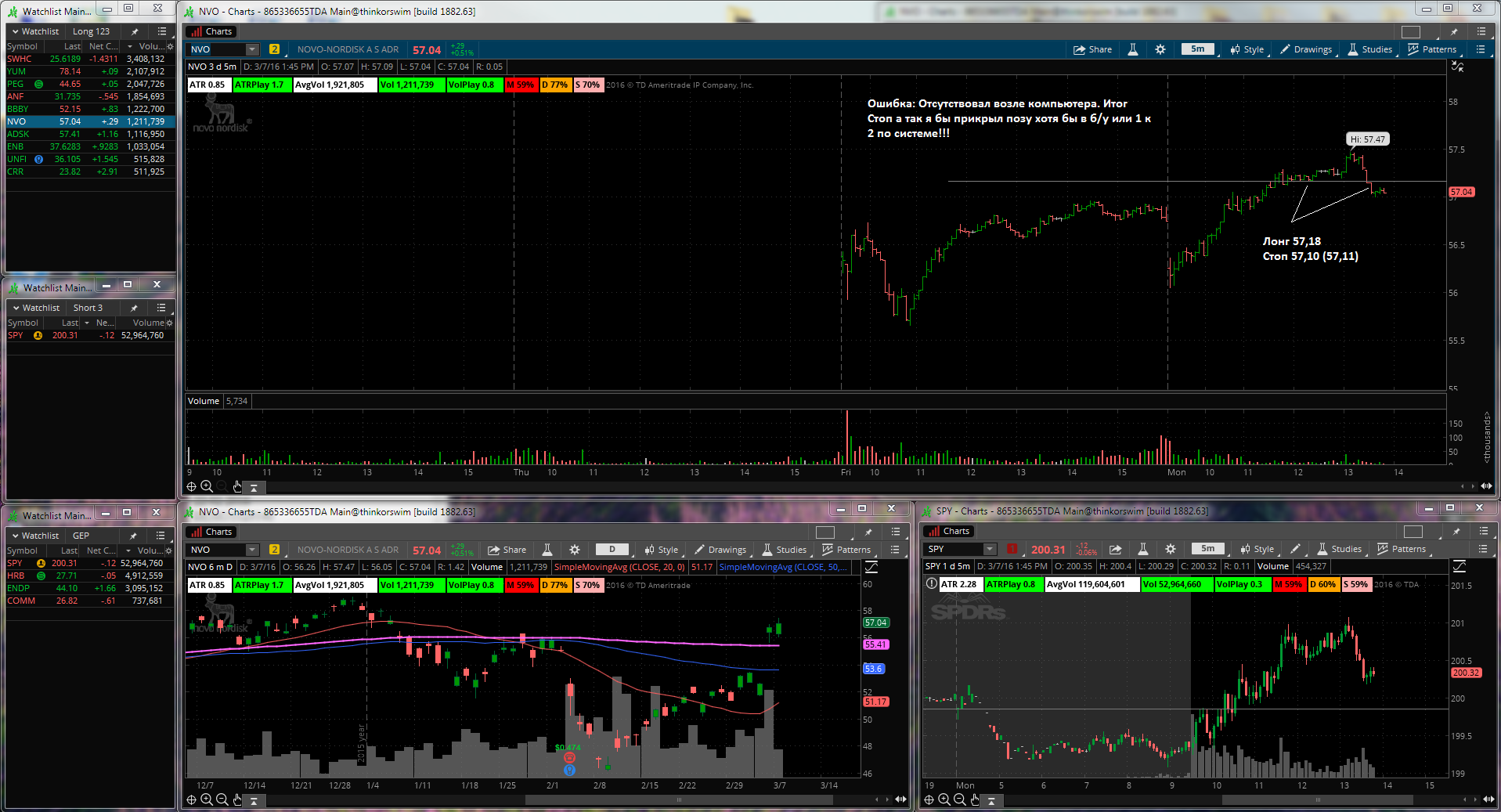Zoom in with magnifier below top NVO chart
Image resolution: width=1501 pixels, height=812 pixels.
[207, 487]
